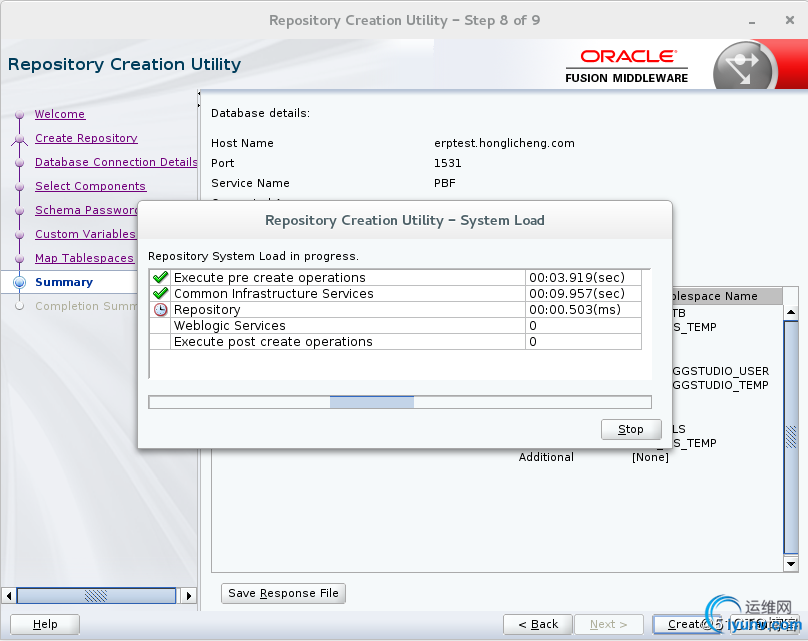The width and height of the screenshot is (808, 641).
Task: Open Database Connection Details step
Action: [116, 162]
